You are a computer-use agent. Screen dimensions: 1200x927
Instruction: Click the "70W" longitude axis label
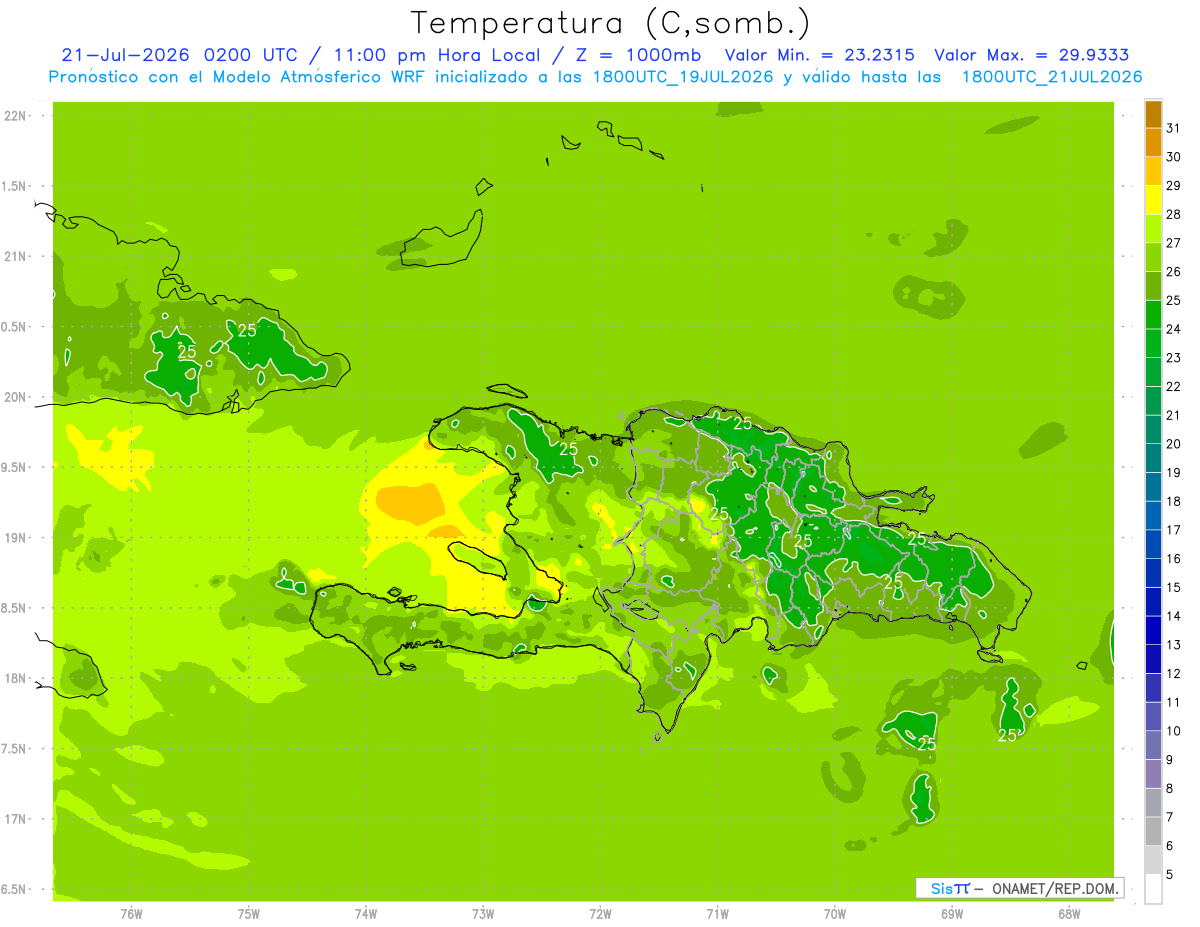835,913
